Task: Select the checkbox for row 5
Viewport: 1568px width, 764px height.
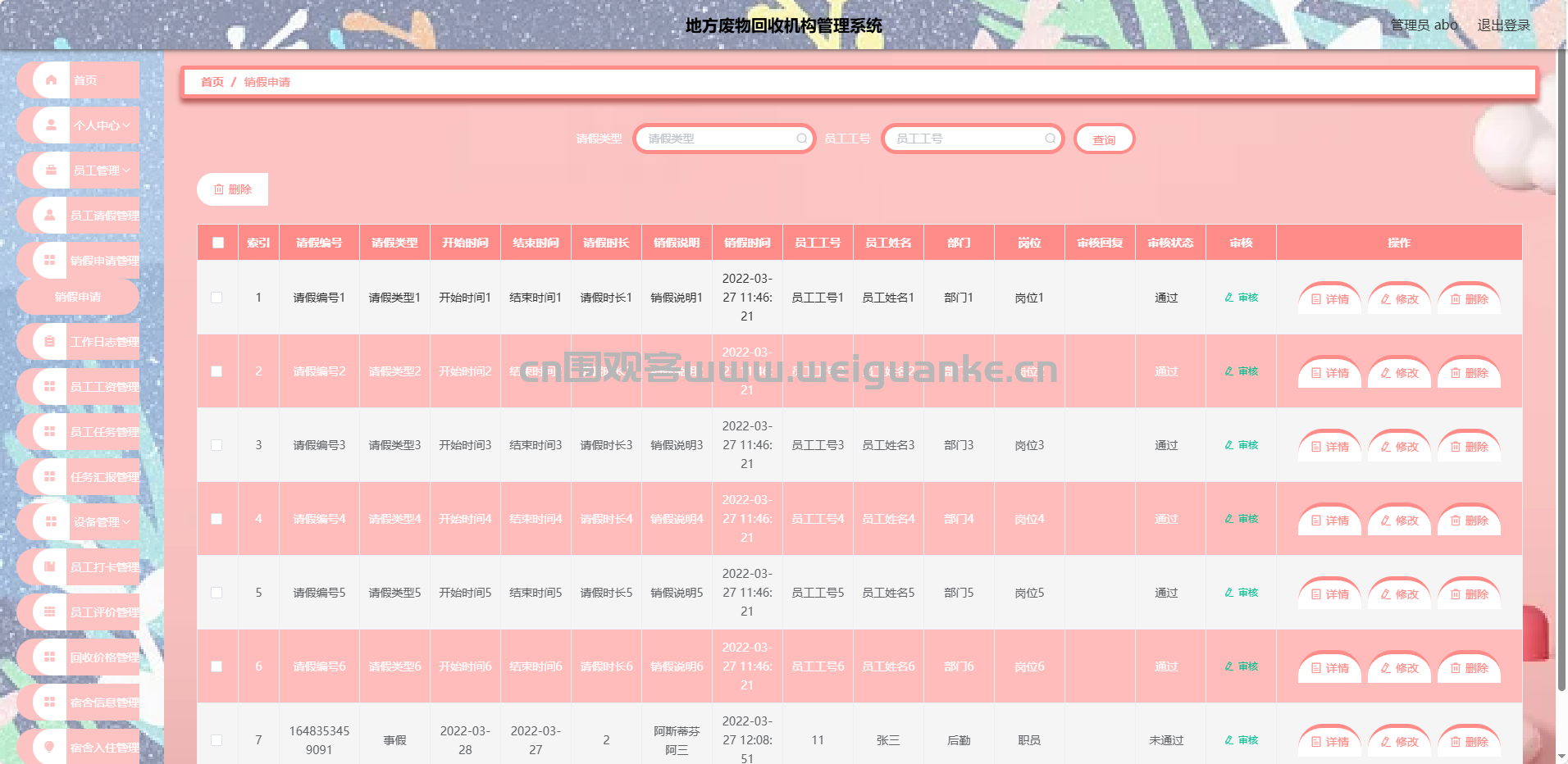Action: tap(217, 593)
